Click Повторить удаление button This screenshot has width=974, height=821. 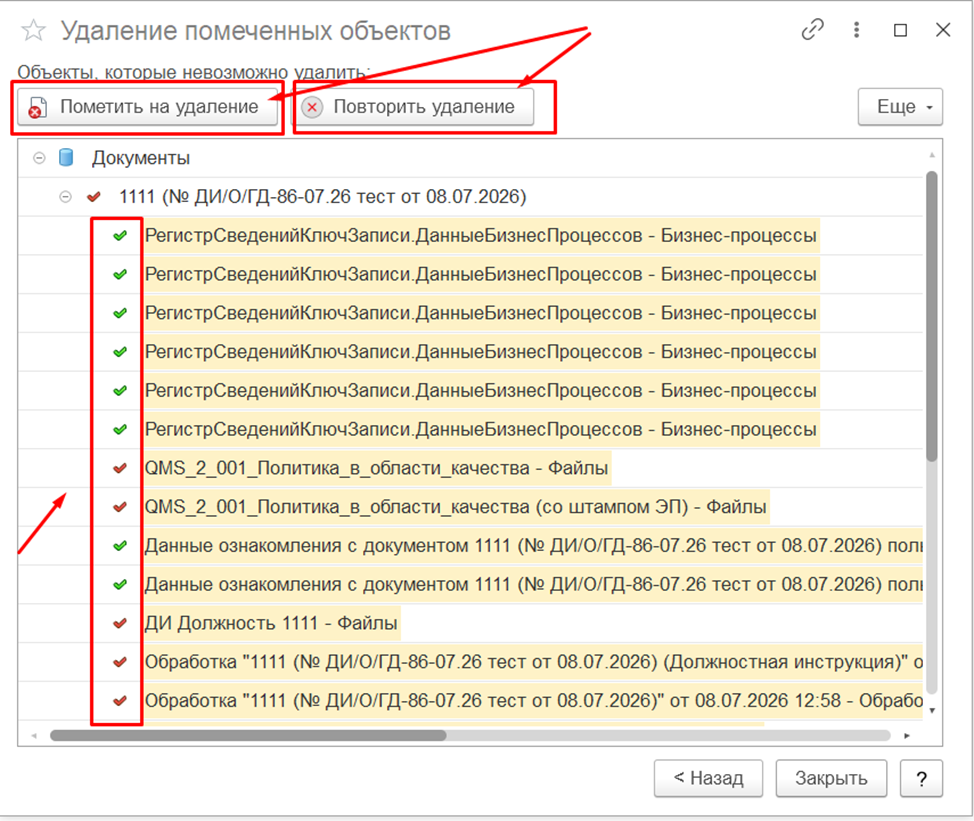(x=413, y=107)
